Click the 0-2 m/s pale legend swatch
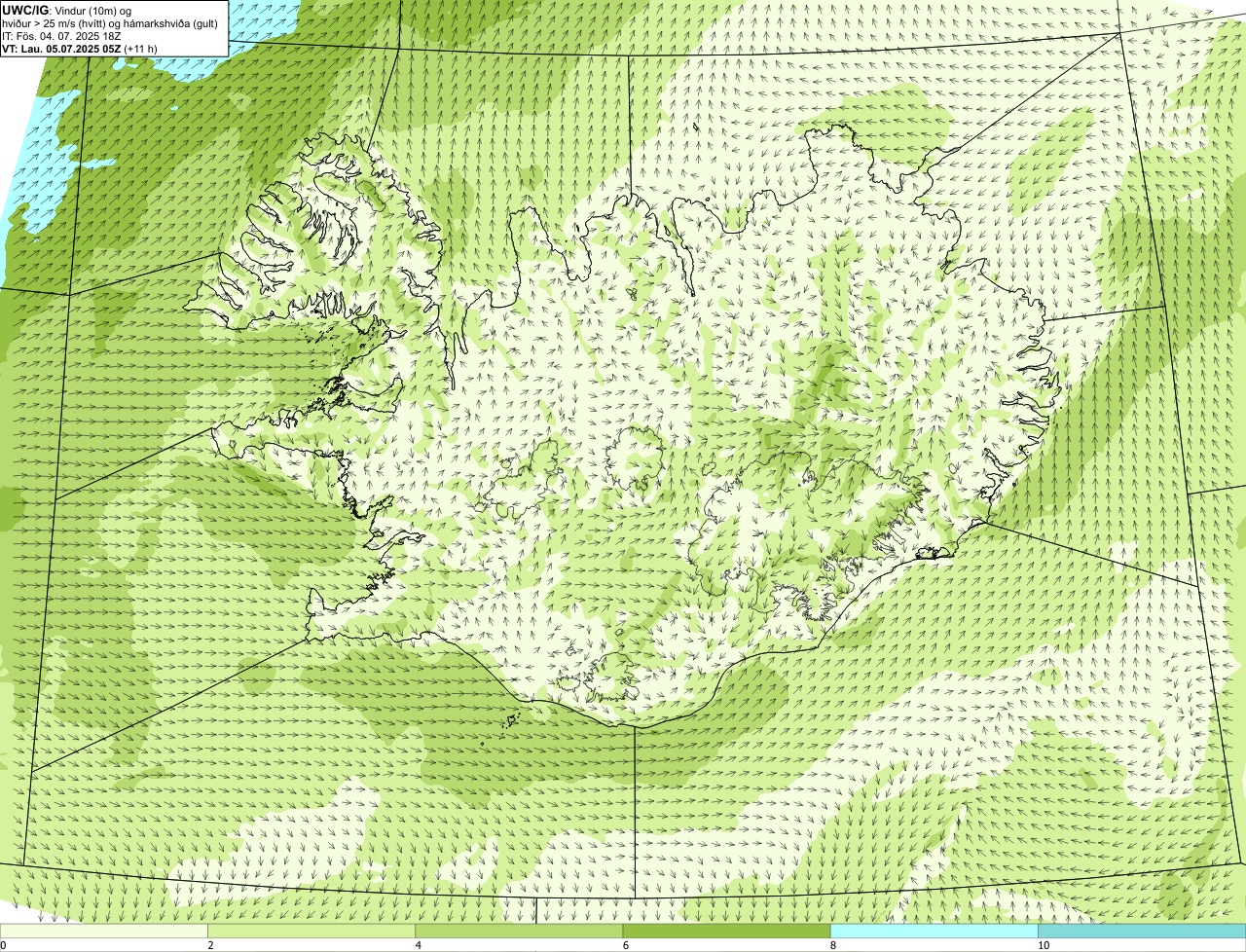The width and height of the screenshot is (1246, 952). click(x=103, y=931)
